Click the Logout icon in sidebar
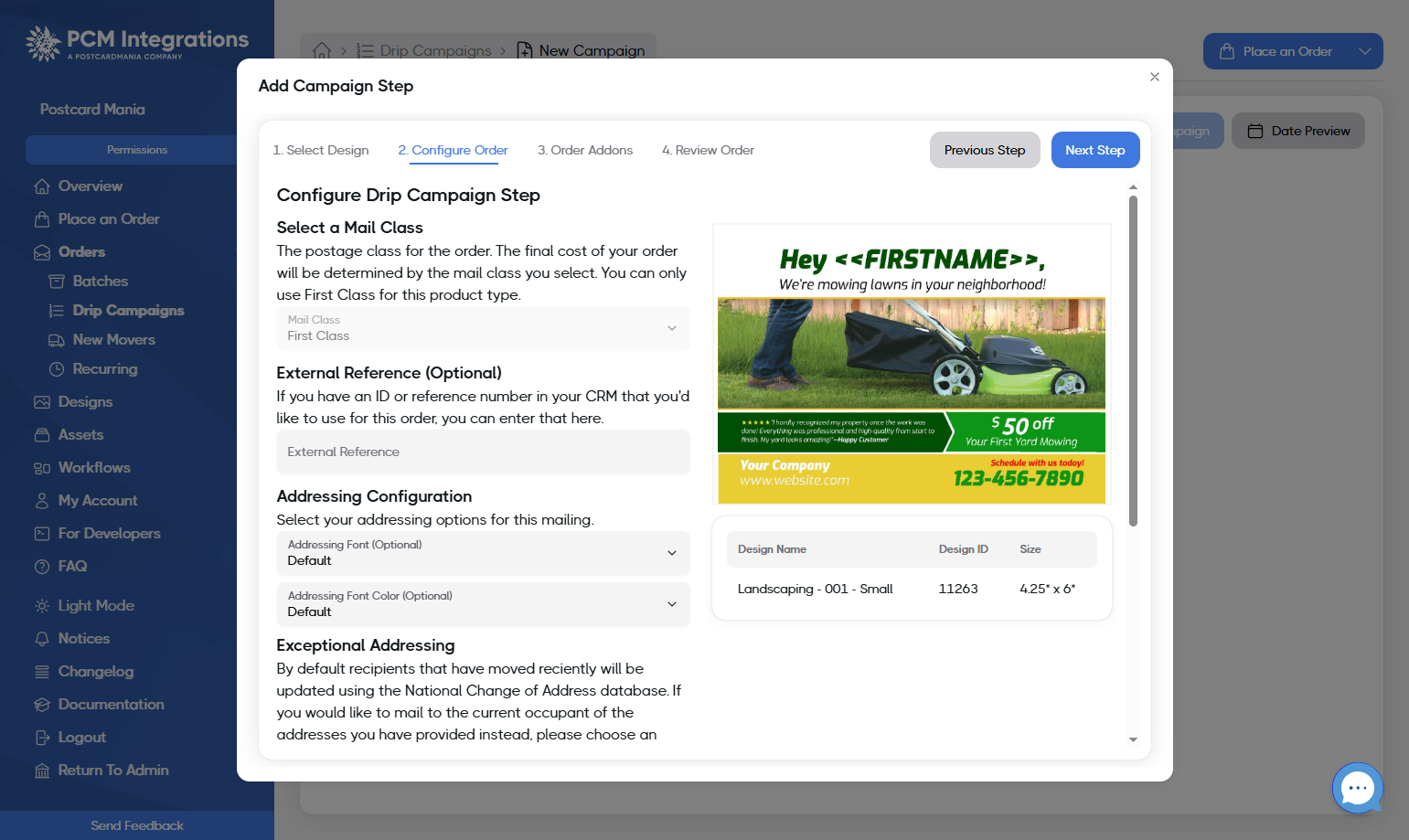 pos(42,738)
